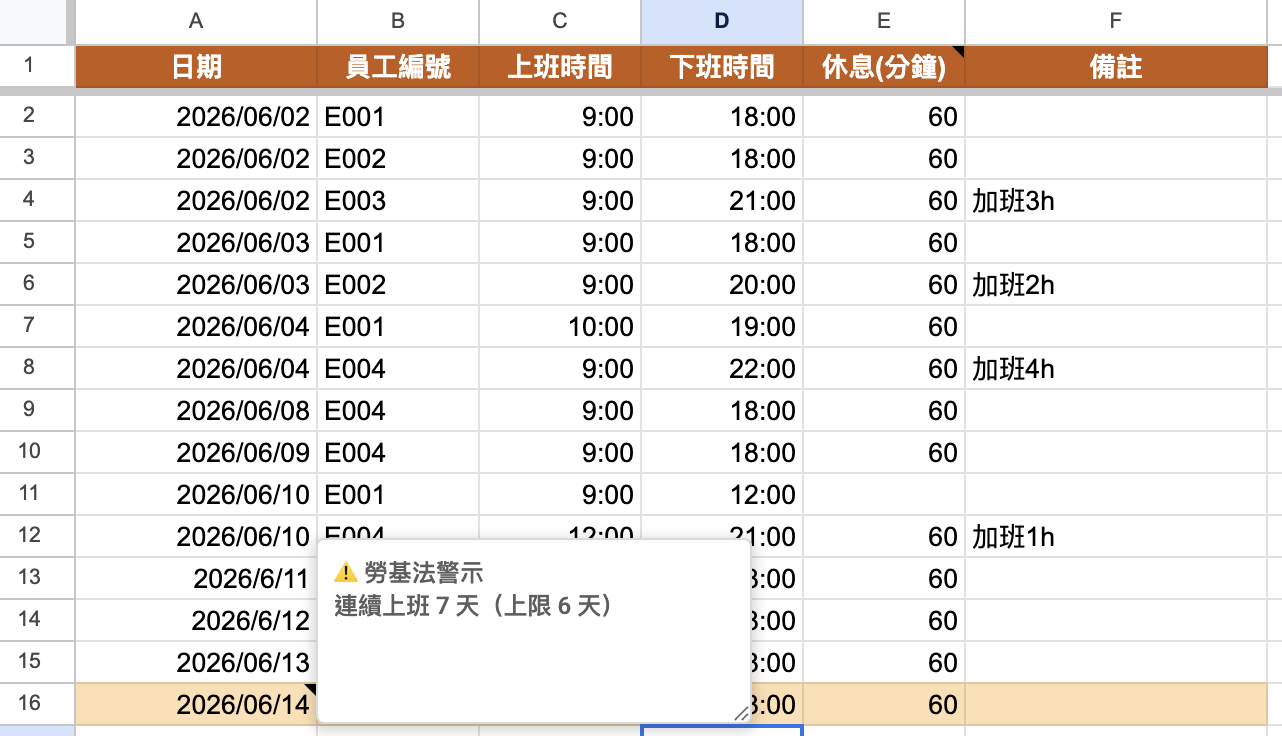Image resolution: width=1282 pixels, height=736 pixels.
Task: Select column F header
Action: [1115, 22]
